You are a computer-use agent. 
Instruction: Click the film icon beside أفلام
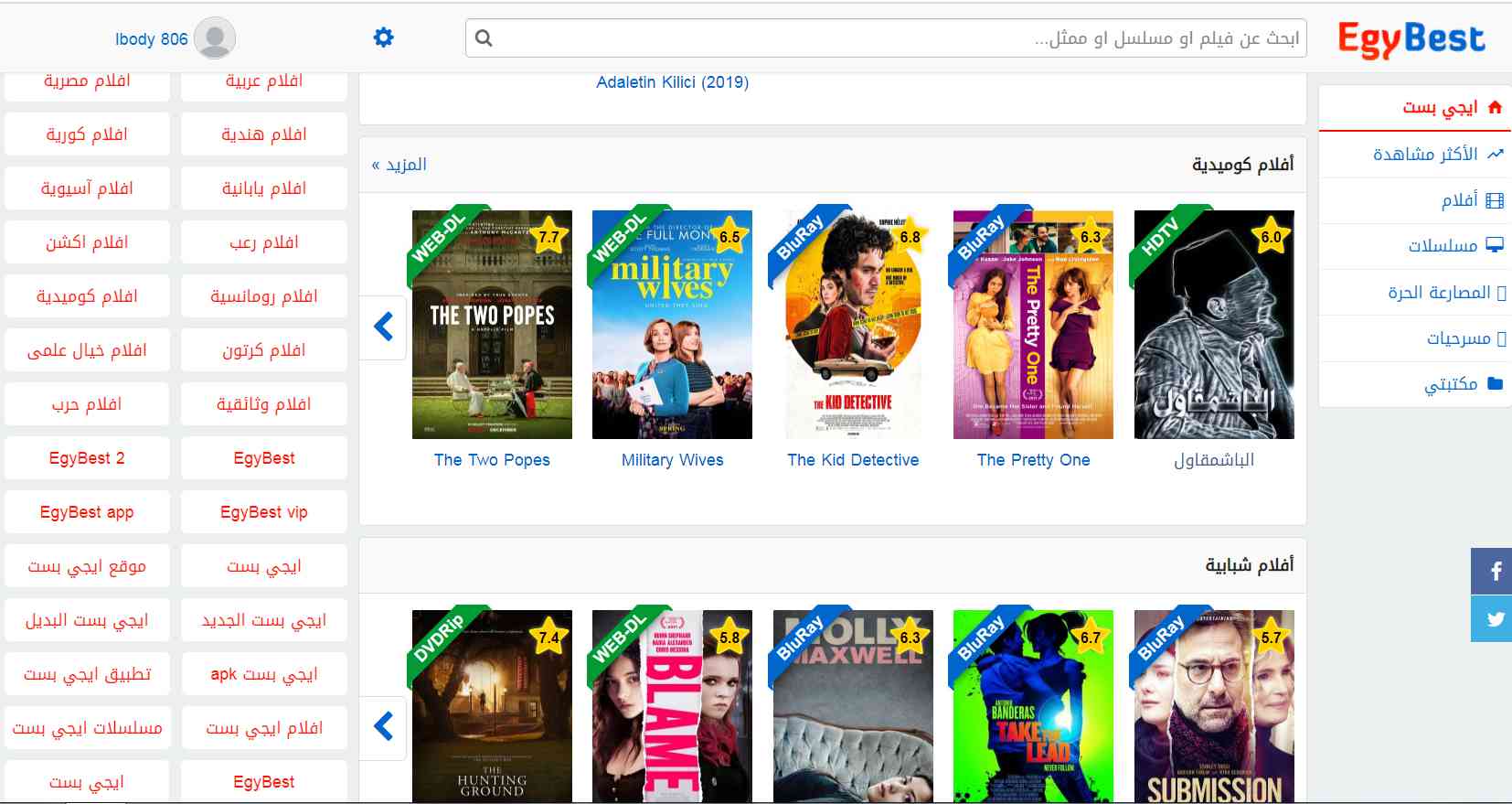pyautogui.click(x=1495, y=200)
